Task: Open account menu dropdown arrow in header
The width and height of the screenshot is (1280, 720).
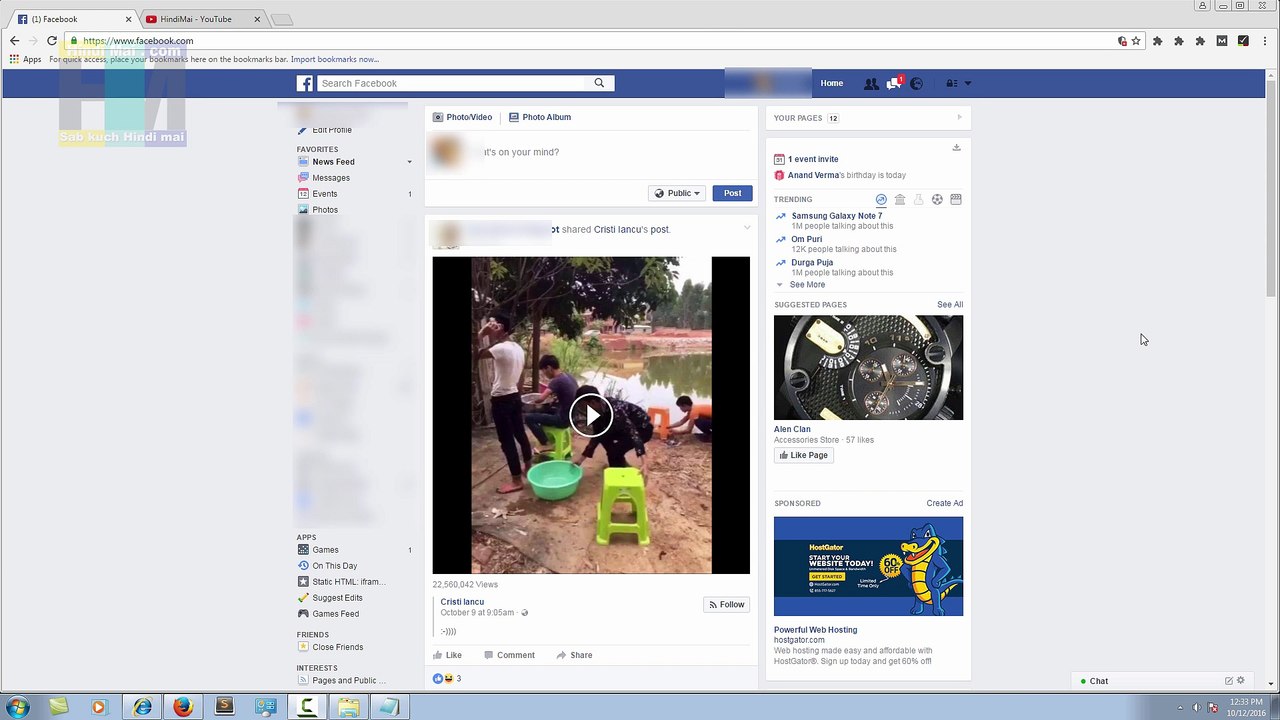Action: [968, 84]
